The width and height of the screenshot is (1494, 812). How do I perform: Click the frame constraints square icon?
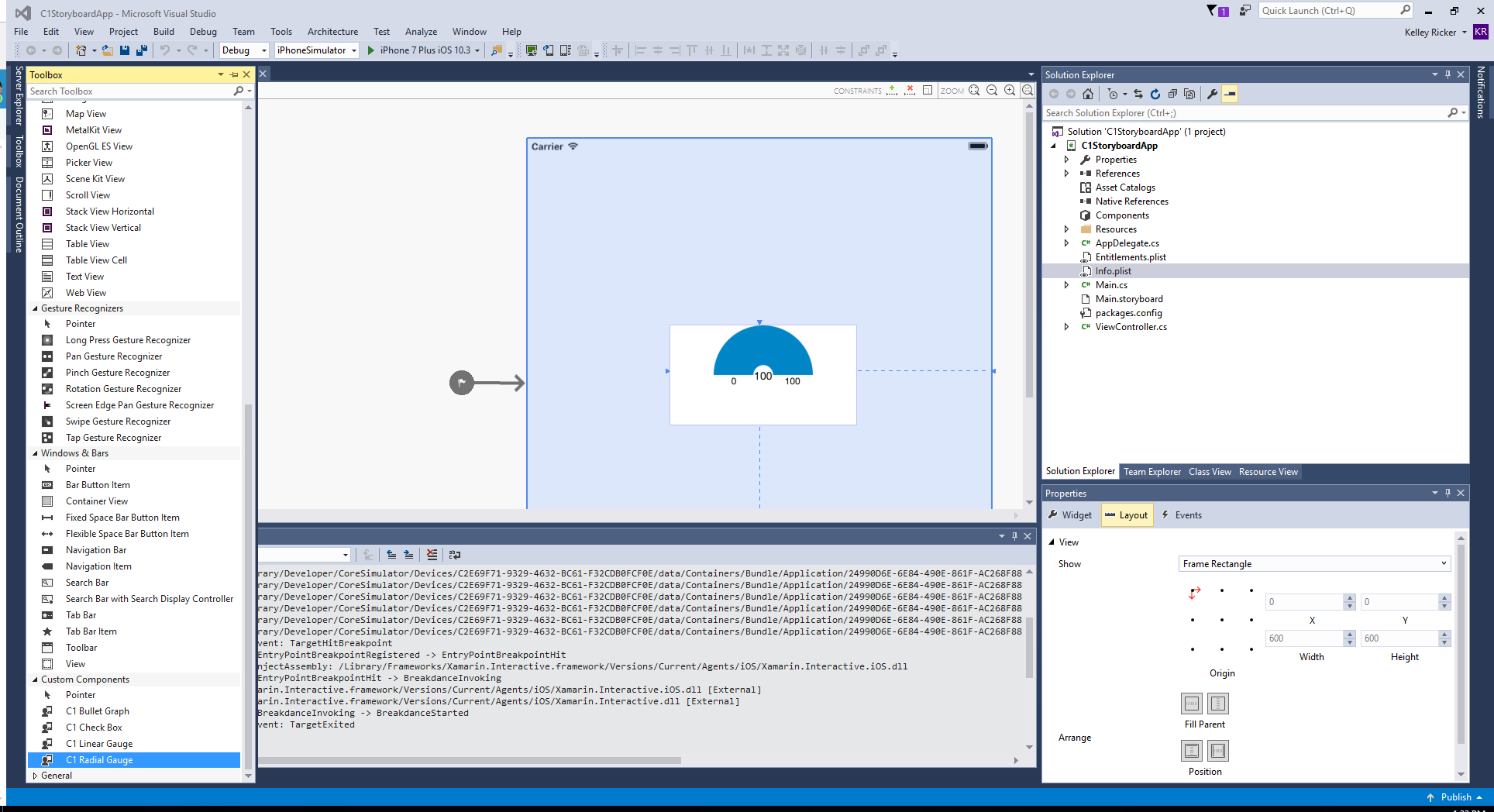click(928, 91)
